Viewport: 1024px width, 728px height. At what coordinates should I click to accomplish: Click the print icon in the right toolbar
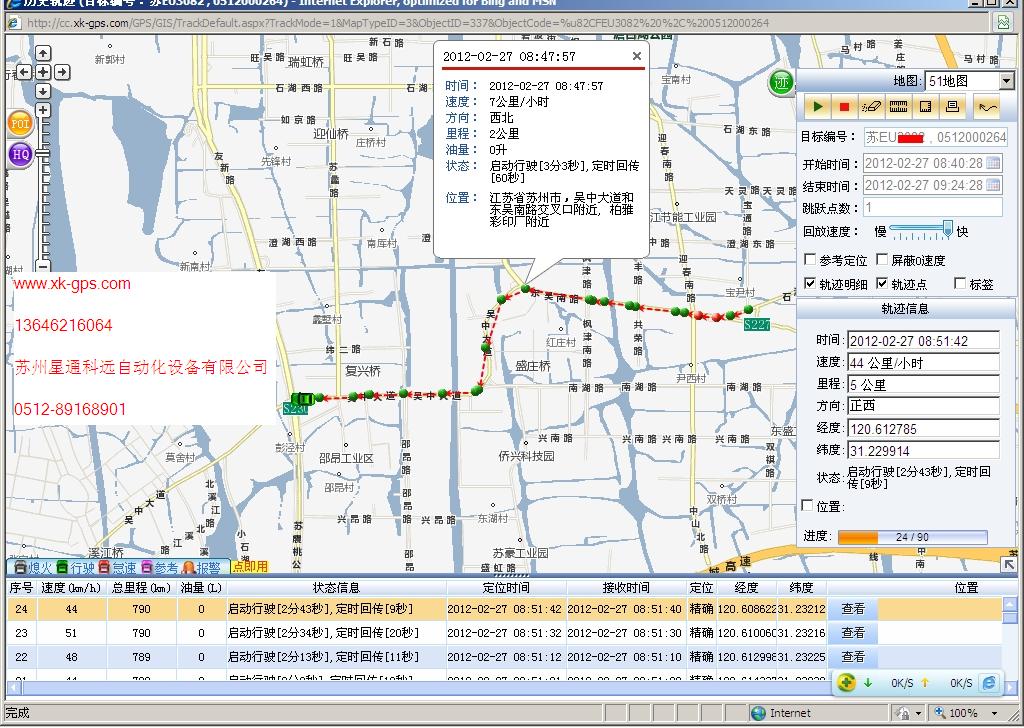click(954, 106)
